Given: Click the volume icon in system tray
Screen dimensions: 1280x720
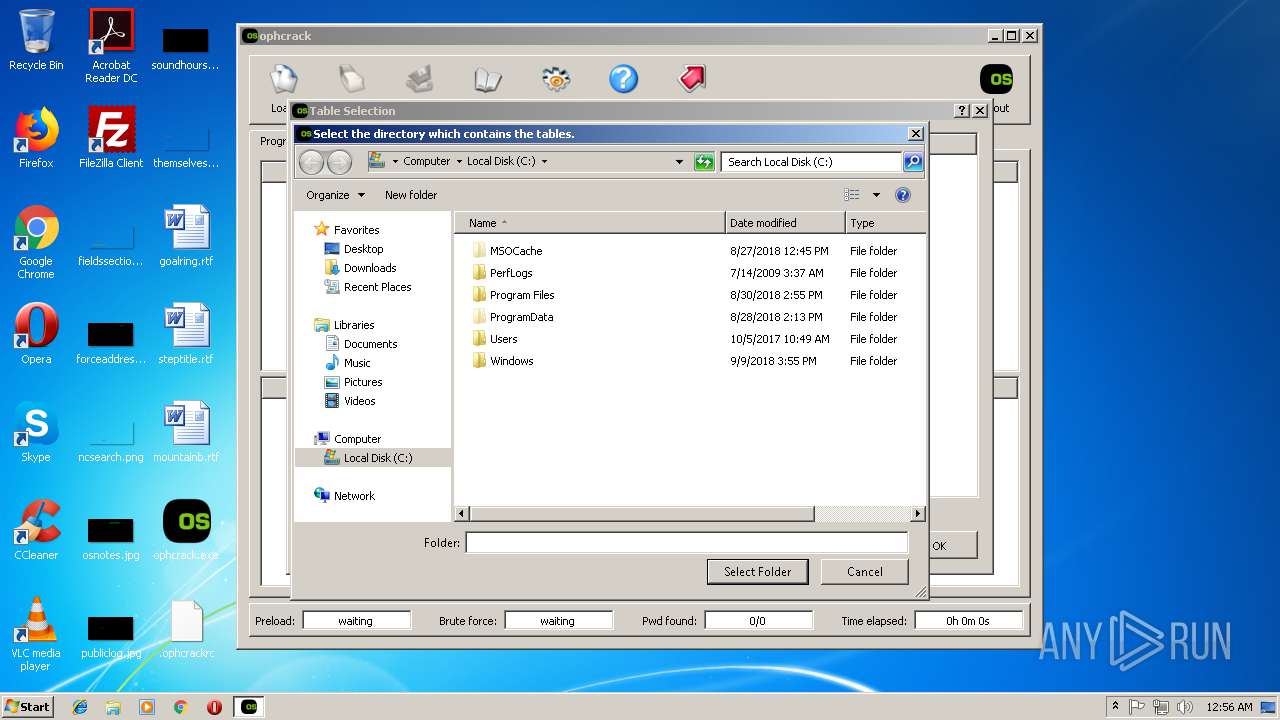Looking at the screenshot, I should click(1185, 707).
